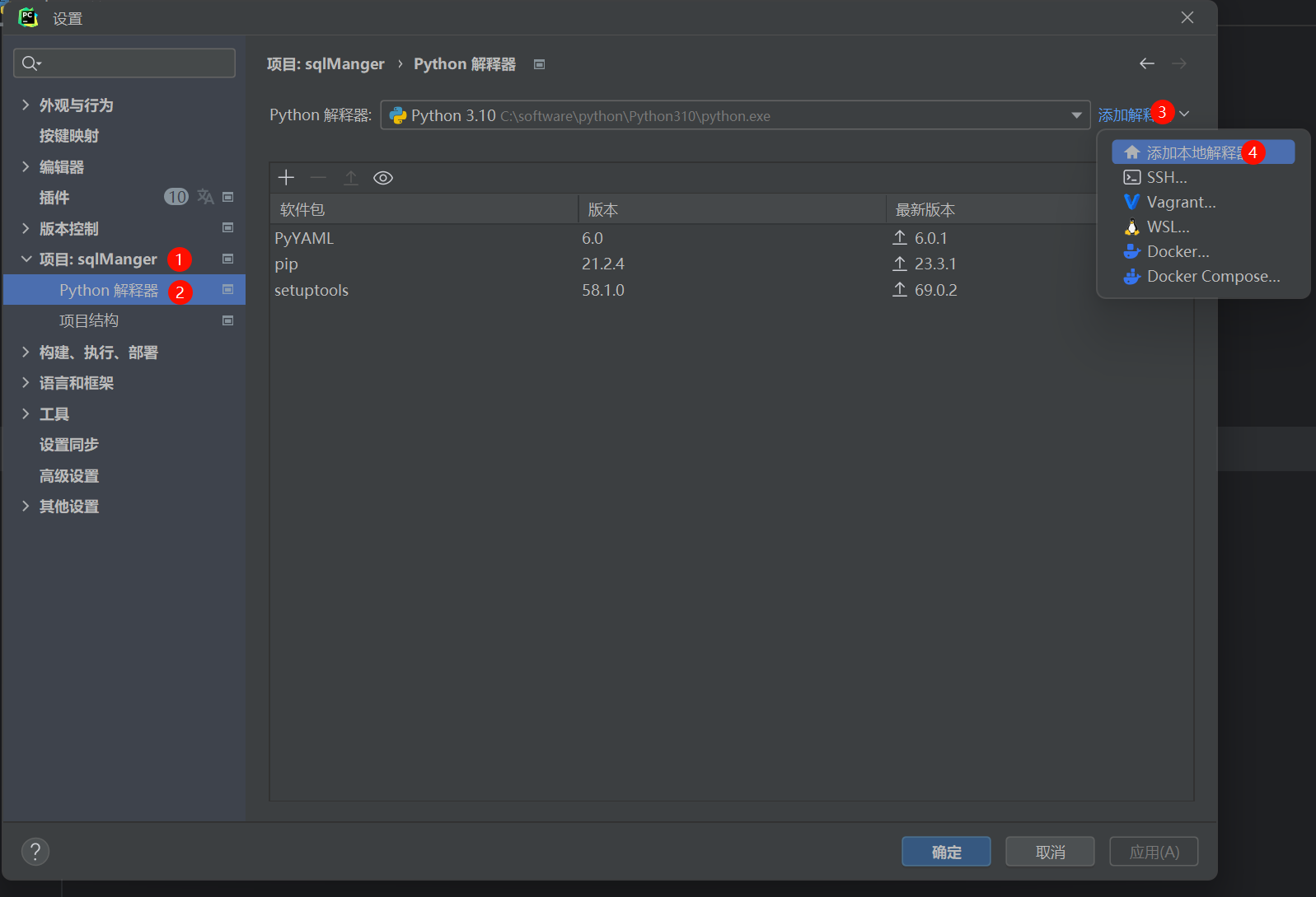
Task: Open the 按键映射 settings page
Action: [69, 136]
